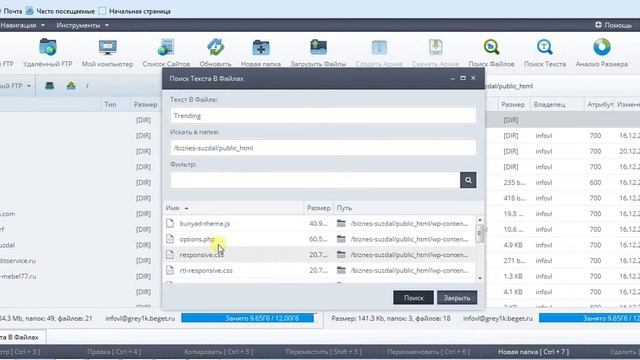Switch to the Поиск Текста В Файлах bottom tab
This screenshot has width=640, height=360.
[20, 337]
